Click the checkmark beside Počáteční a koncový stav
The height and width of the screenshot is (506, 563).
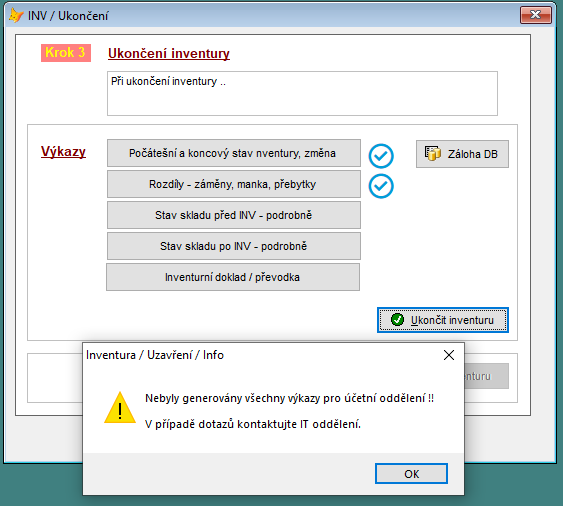[381, 156]
